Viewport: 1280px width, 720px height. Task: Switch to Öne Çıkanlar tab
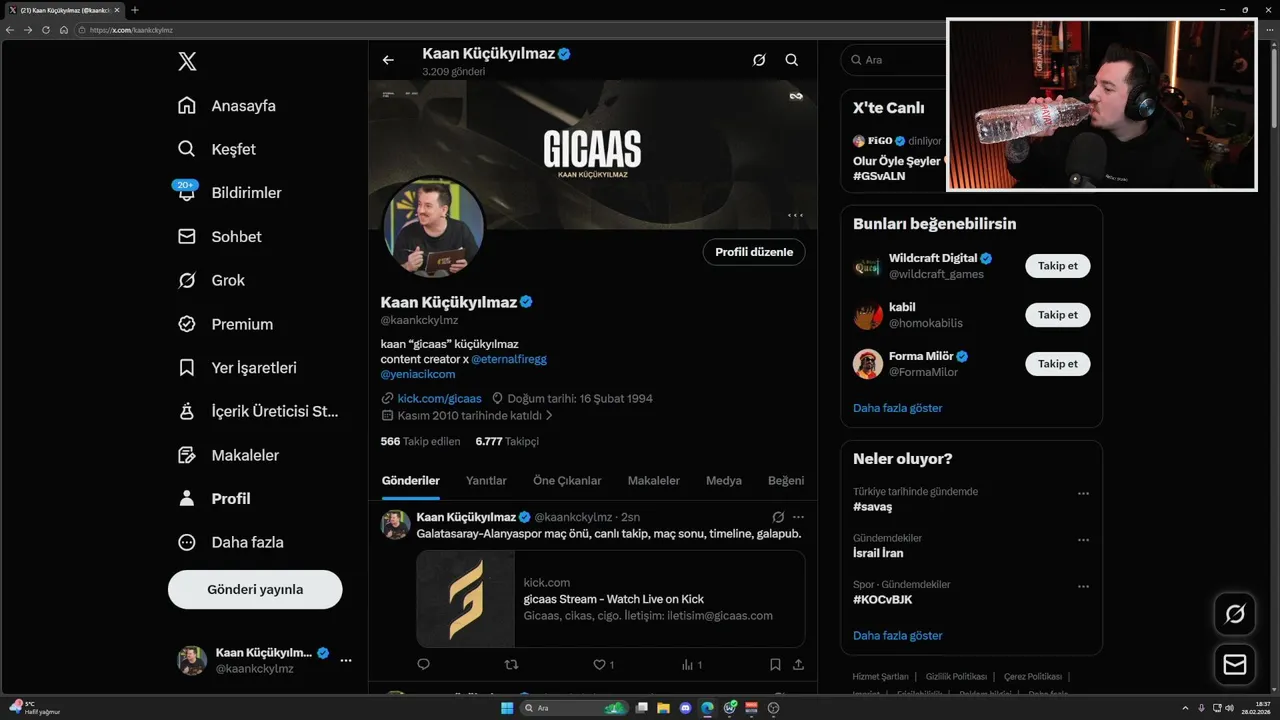click(567, 481)
